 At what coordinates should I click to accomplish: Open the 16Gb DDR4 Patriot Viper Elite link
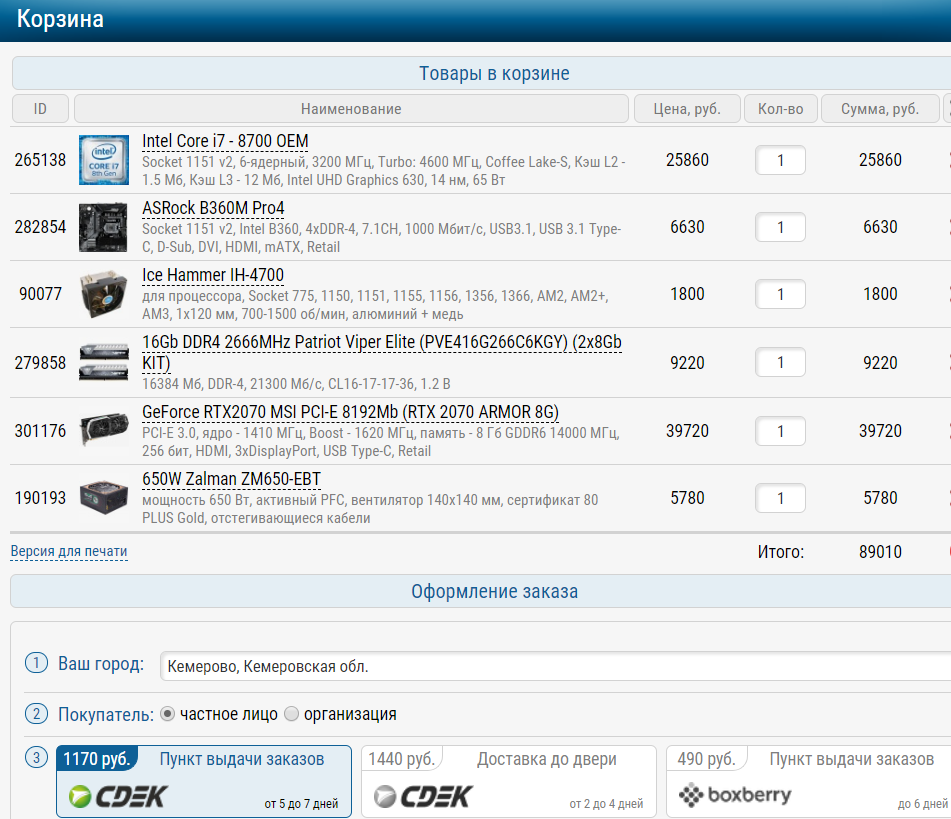(381, 352)
